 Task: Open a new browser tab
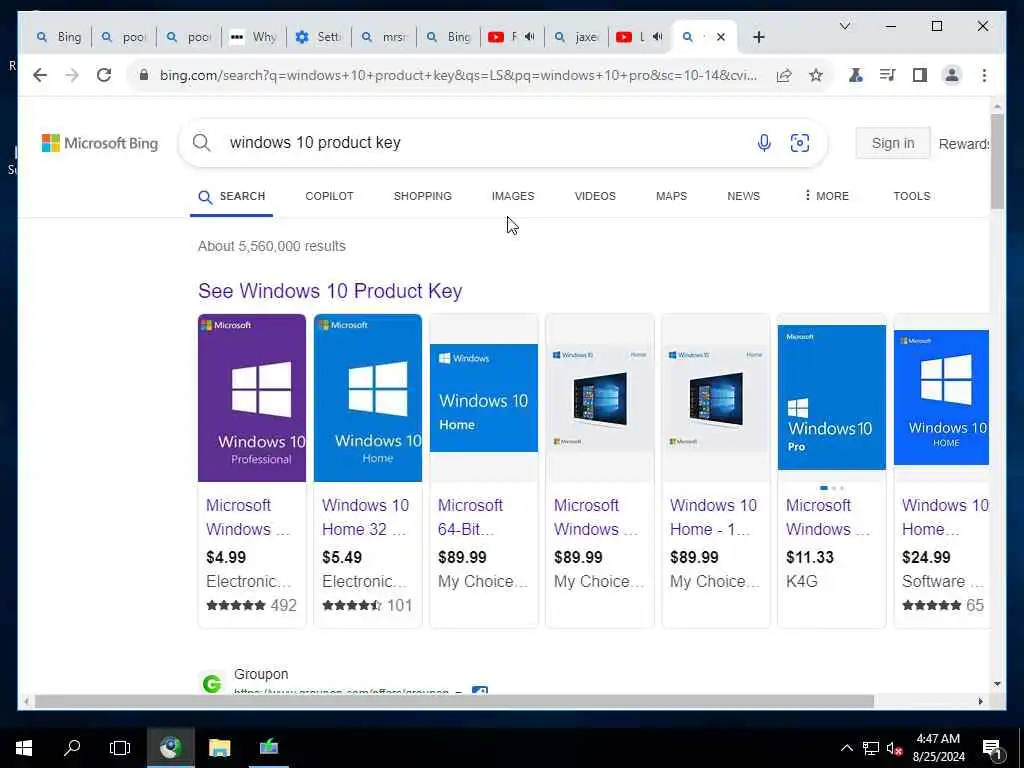click(x=758, y=37)
